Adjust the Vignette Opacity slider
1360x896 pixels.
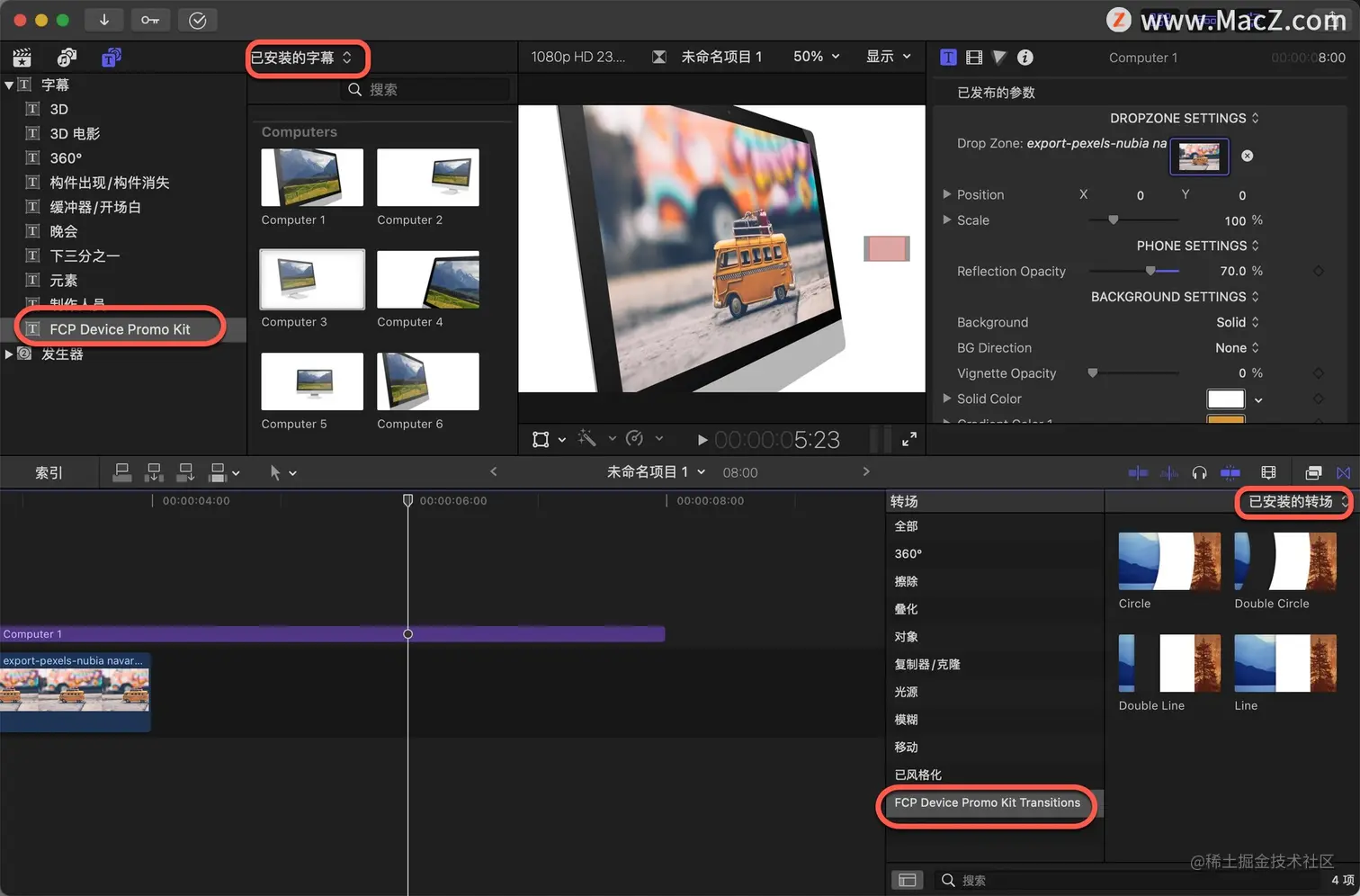coord(1093,372)
